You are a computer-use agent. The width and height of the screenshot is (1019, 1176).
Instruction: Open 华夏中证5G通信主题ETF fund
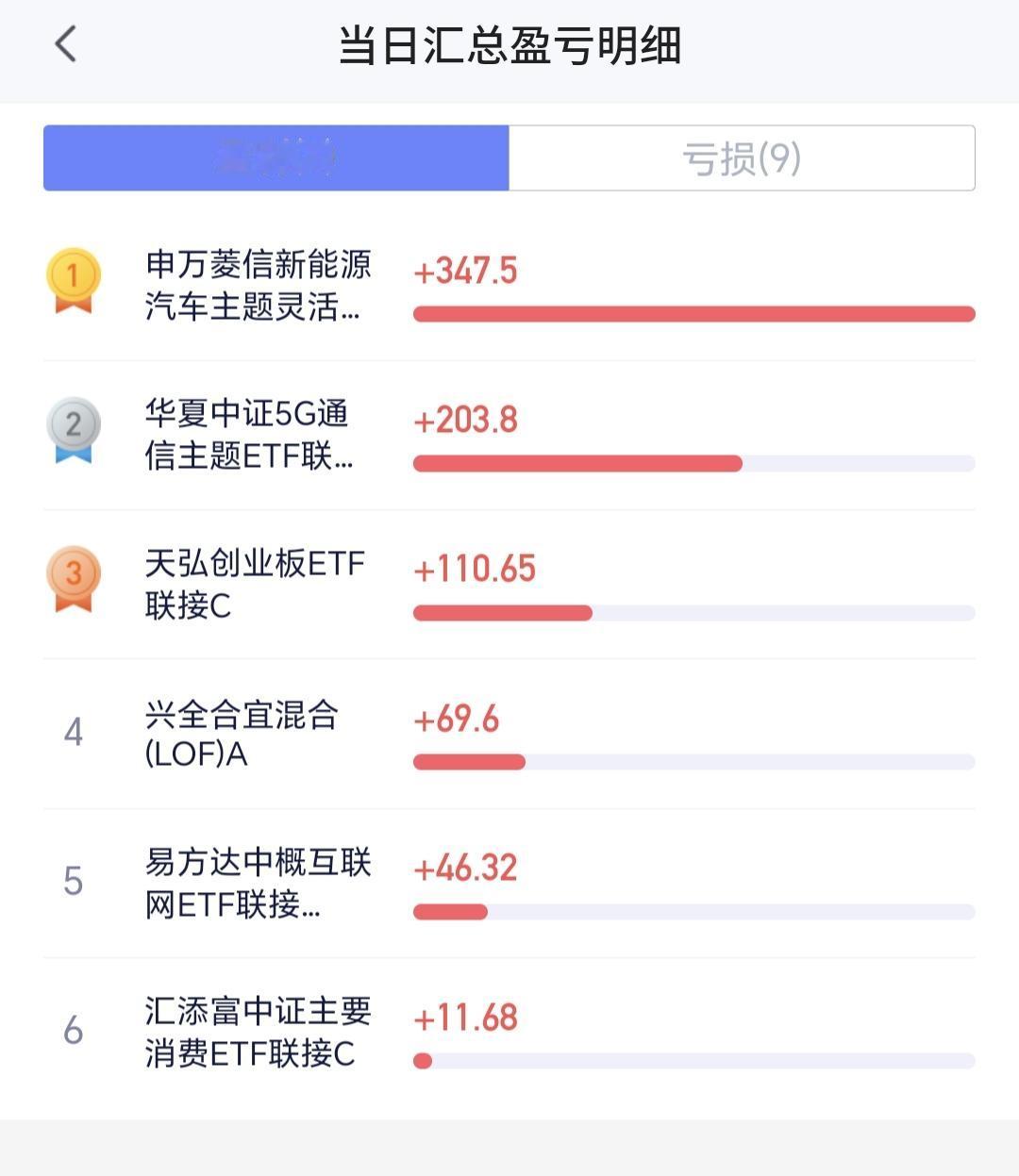click(x=248, y=434)
